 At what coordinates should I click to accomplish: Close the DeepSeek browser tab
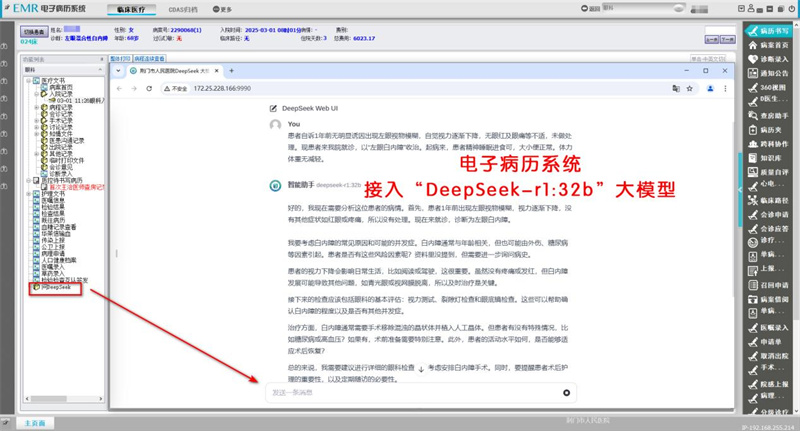coord(217,71)
